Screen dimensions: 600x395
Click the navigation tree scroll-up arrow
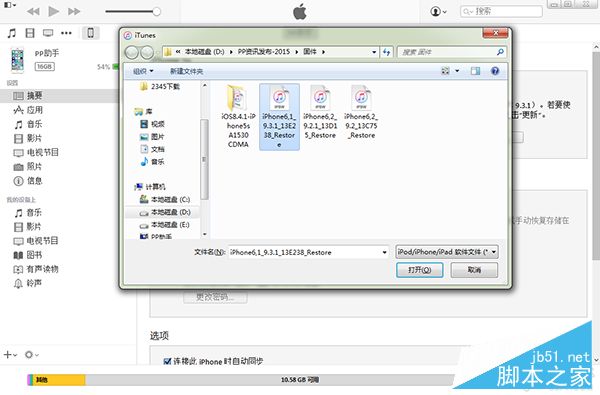[204, 85]
